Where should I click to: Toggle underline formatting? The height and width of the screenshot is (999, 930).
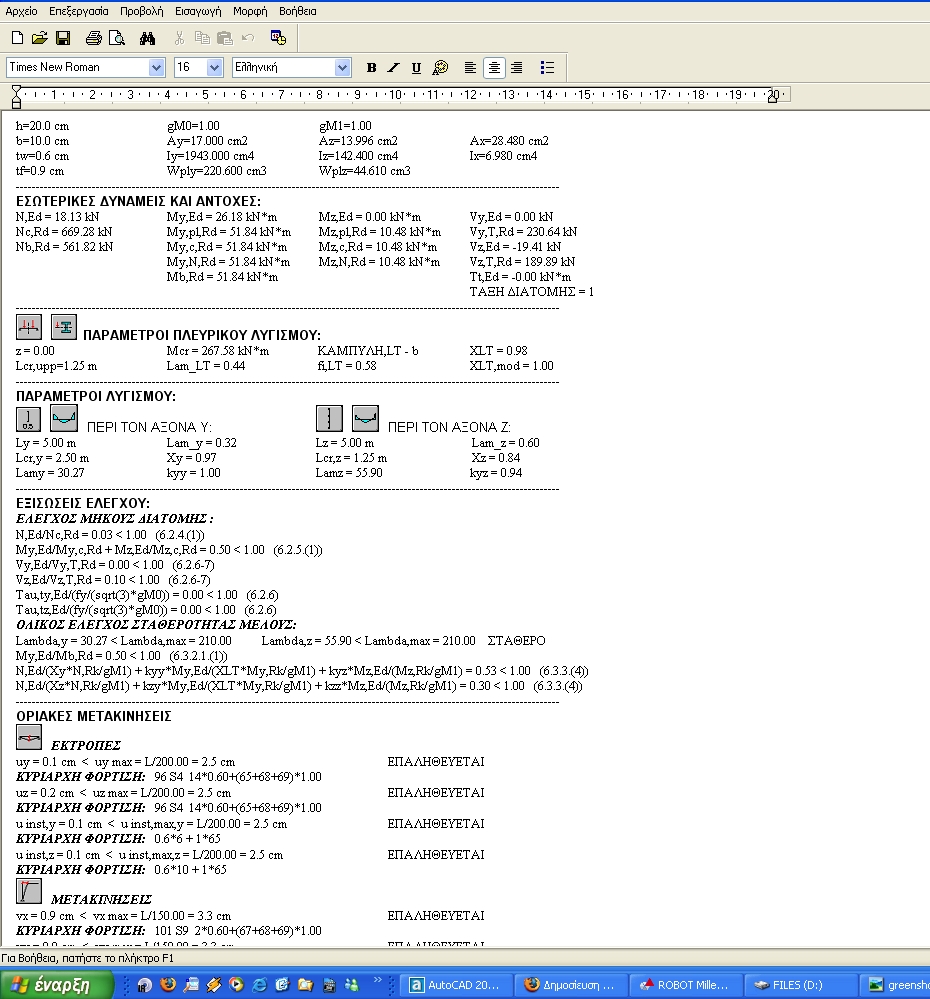[416, 68]
